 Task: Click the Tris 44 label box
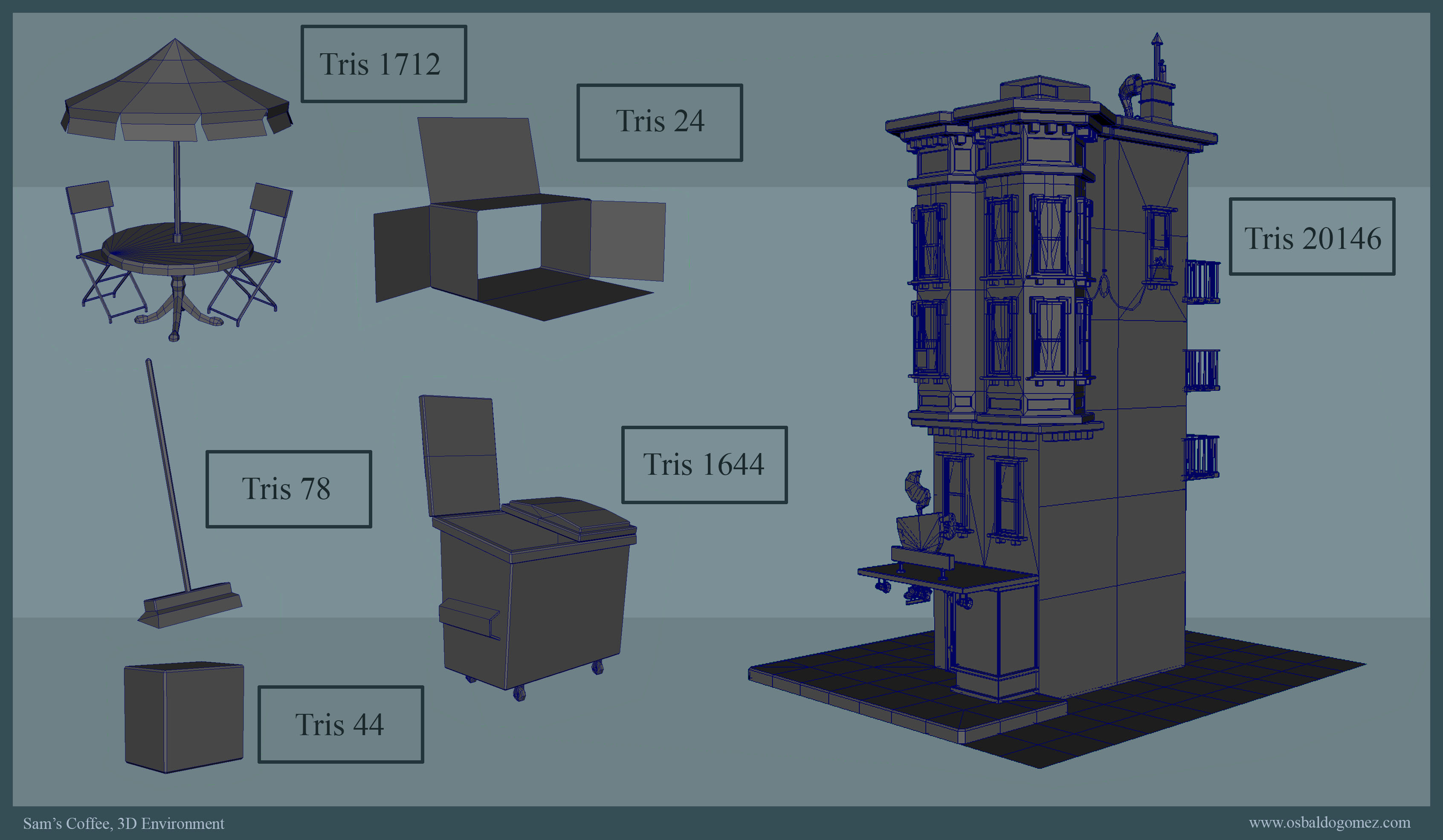pyautogui.click(x=341, y=725)
